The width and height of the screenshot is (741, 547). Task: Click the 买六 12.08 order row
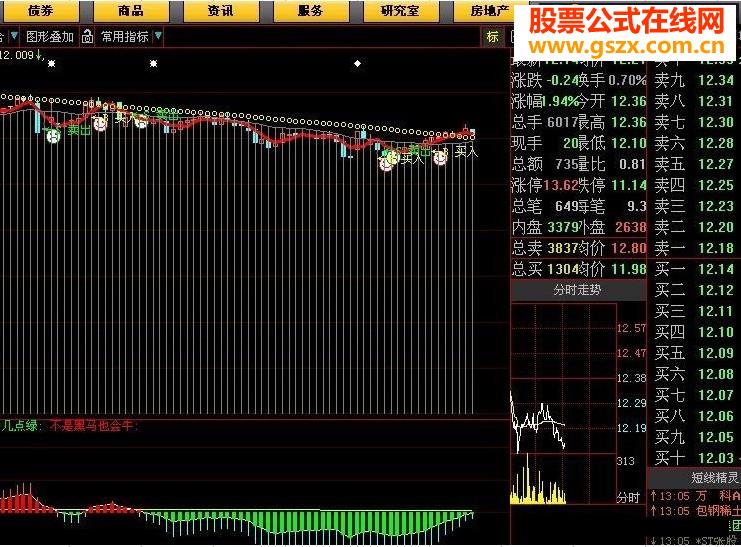point(694,374)
